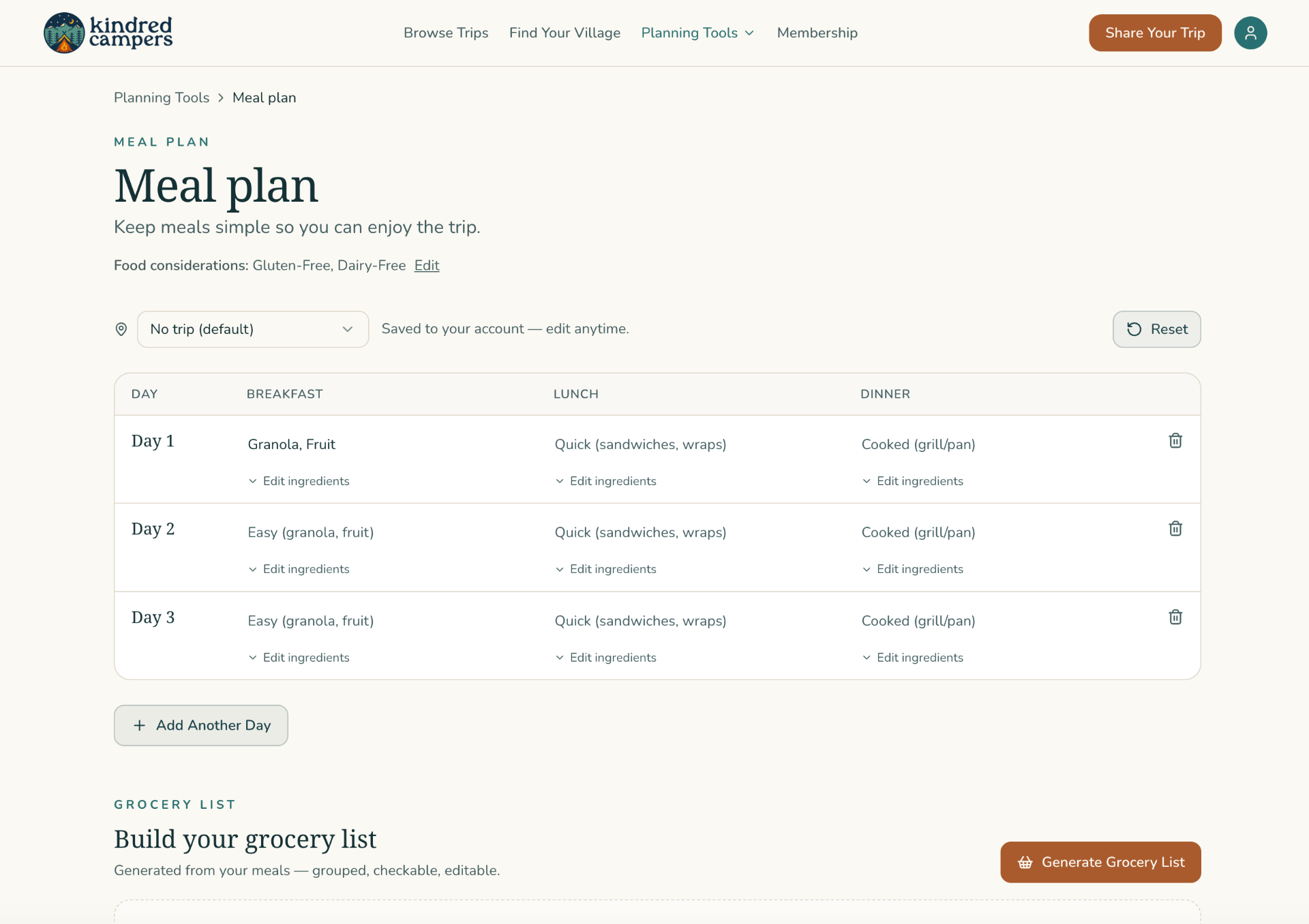Reset the meal plan
The height and width of the screenshot is (924, 1309).
pos(1156,329)
